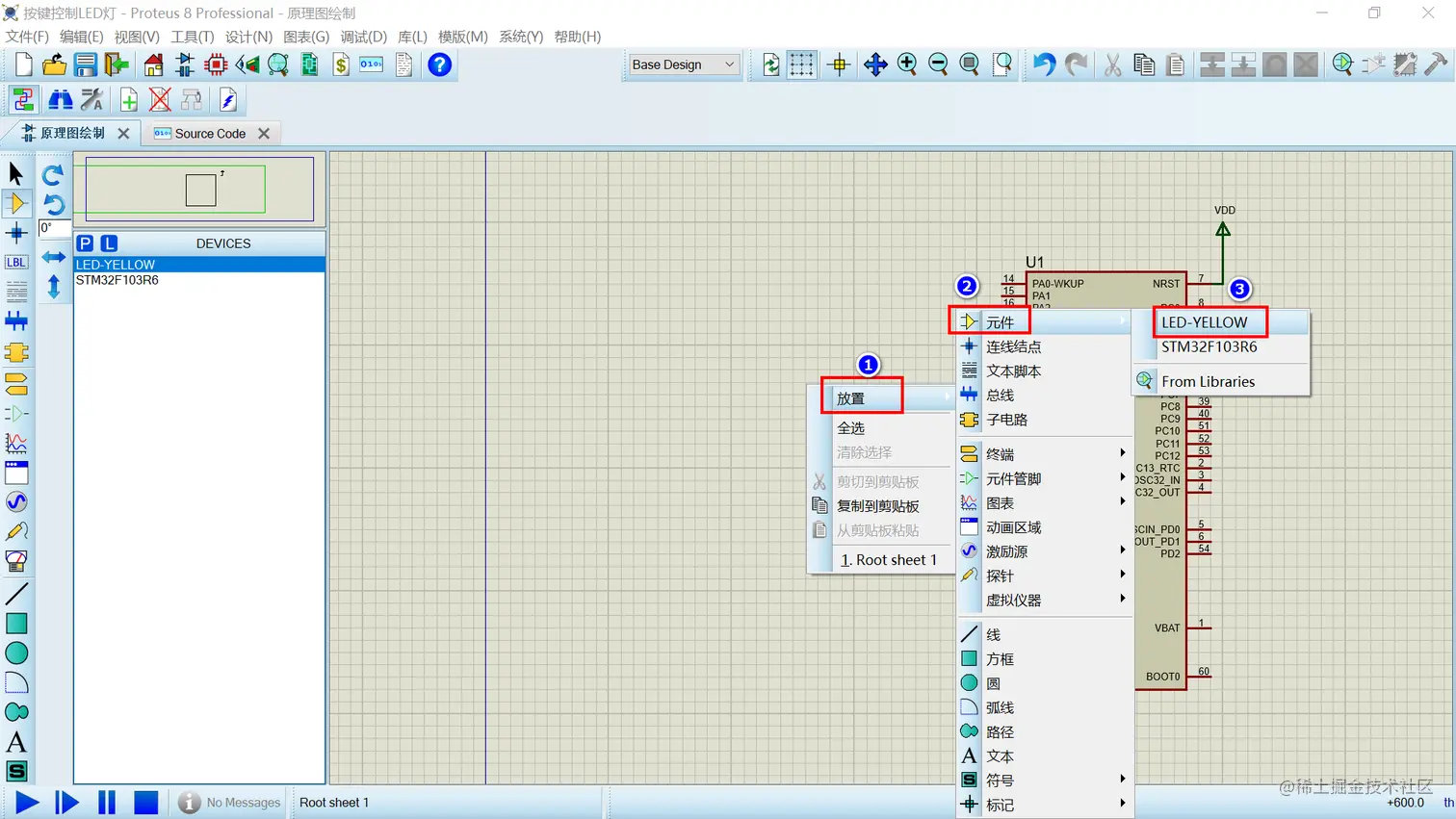
Task: Flip vertically with the Y-mirror icon
Action: click(x=54, y=286)
